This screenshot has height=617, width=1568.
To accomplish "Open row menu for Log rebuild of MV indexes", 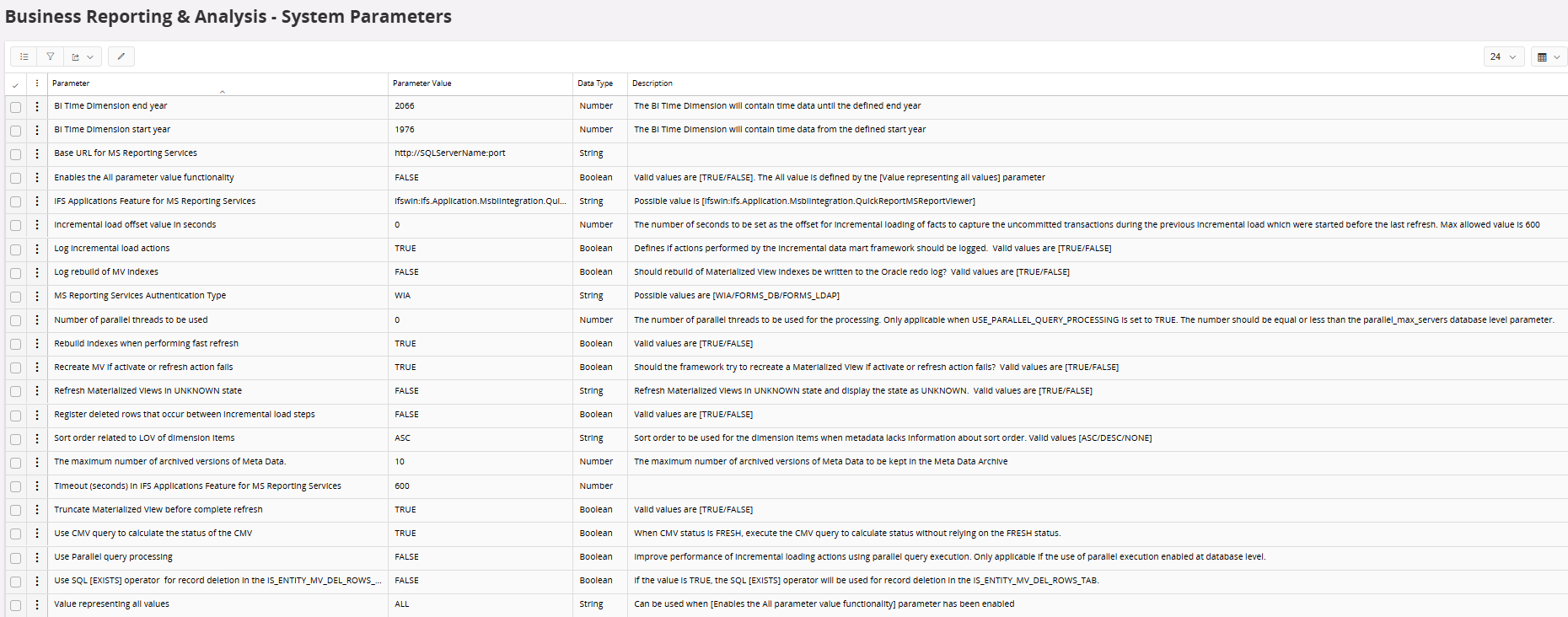I will click(x=37, y=272).
